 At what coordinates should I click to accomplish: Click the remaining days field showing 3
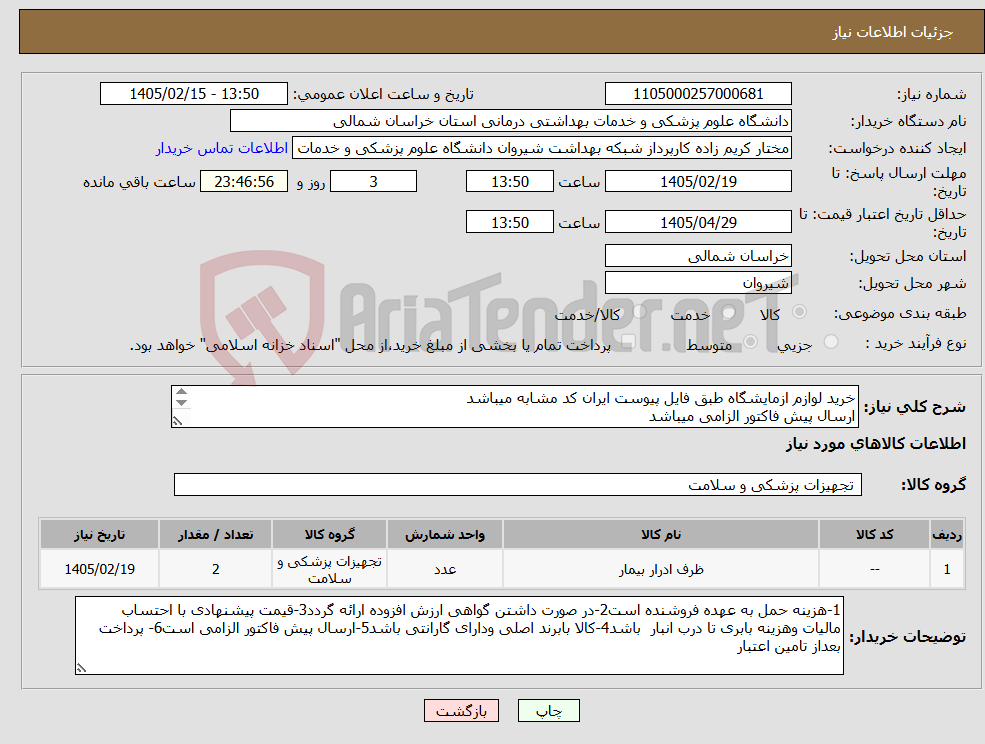click(x=373, y=182)
